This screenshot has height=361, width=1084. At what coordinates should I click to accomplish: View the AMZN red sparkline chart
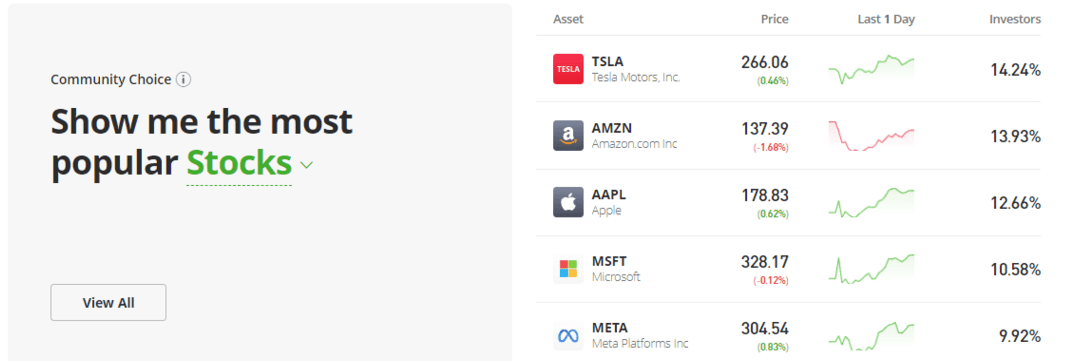coord(871,136)
